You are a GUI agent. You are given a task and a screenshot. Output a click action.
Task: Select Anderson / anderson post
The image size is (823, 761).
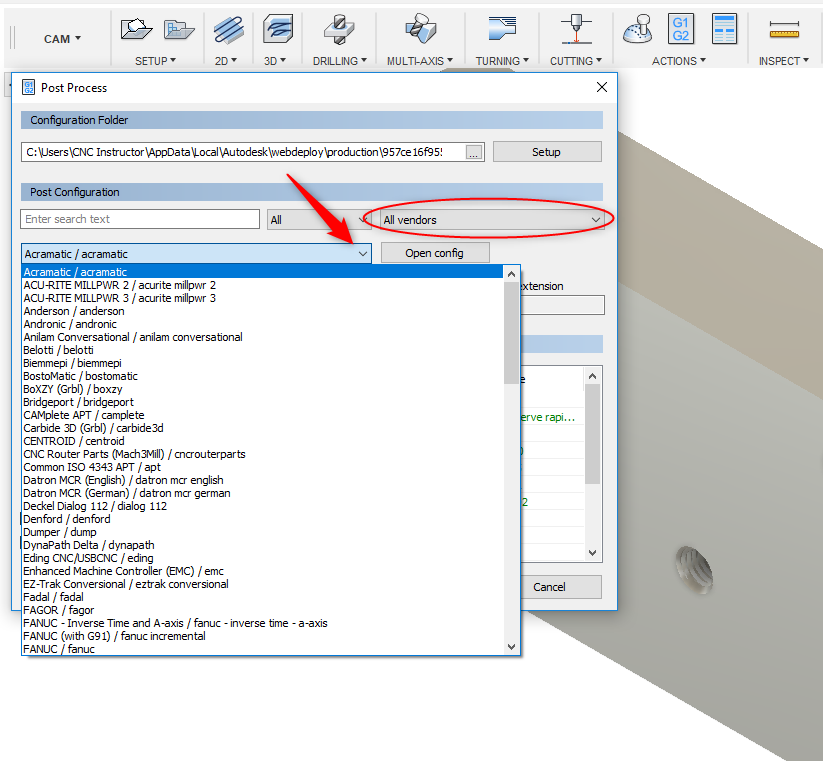point(262,311)
